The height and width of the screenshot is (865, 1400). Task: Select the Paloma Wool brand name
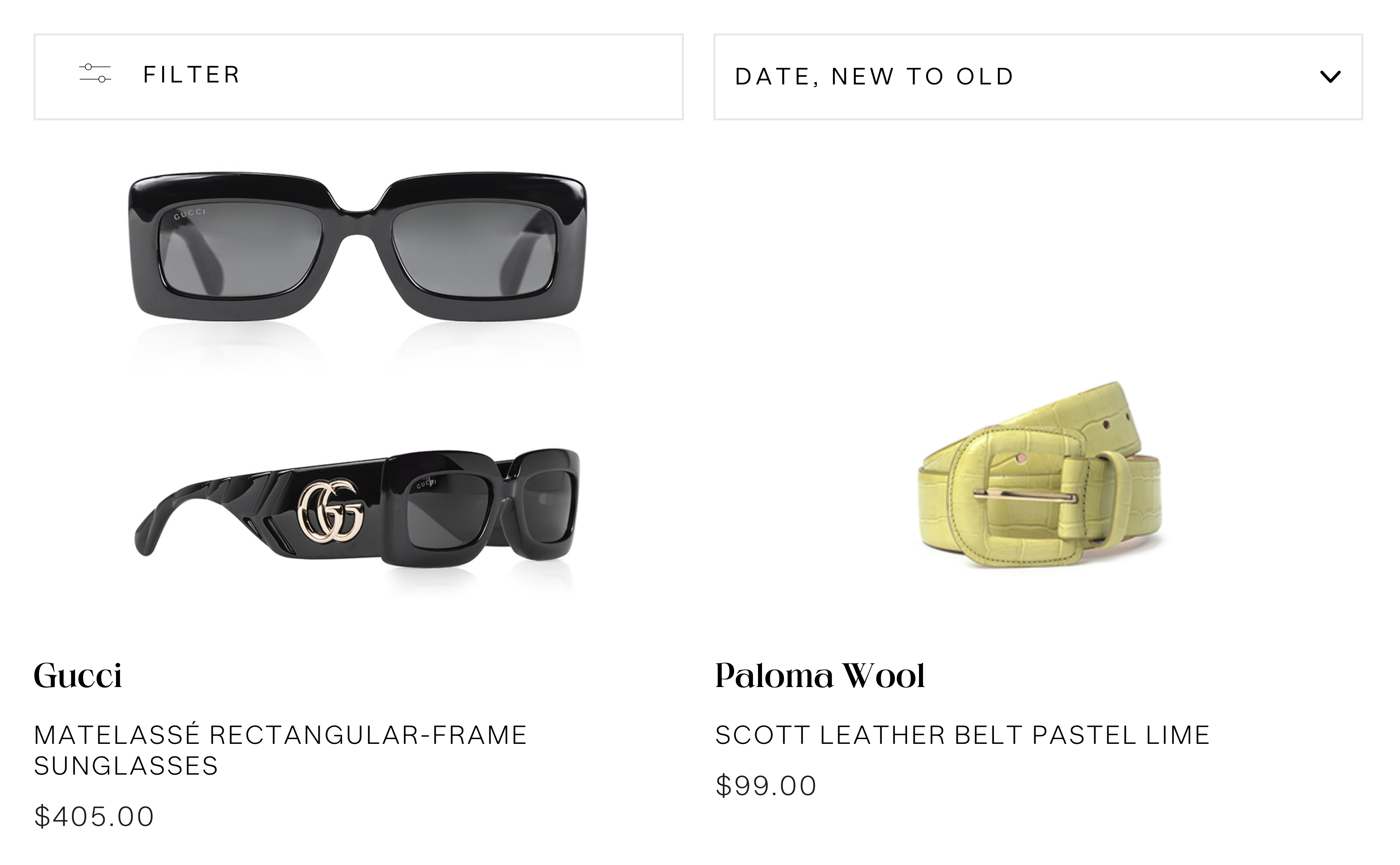coord(820,676)
